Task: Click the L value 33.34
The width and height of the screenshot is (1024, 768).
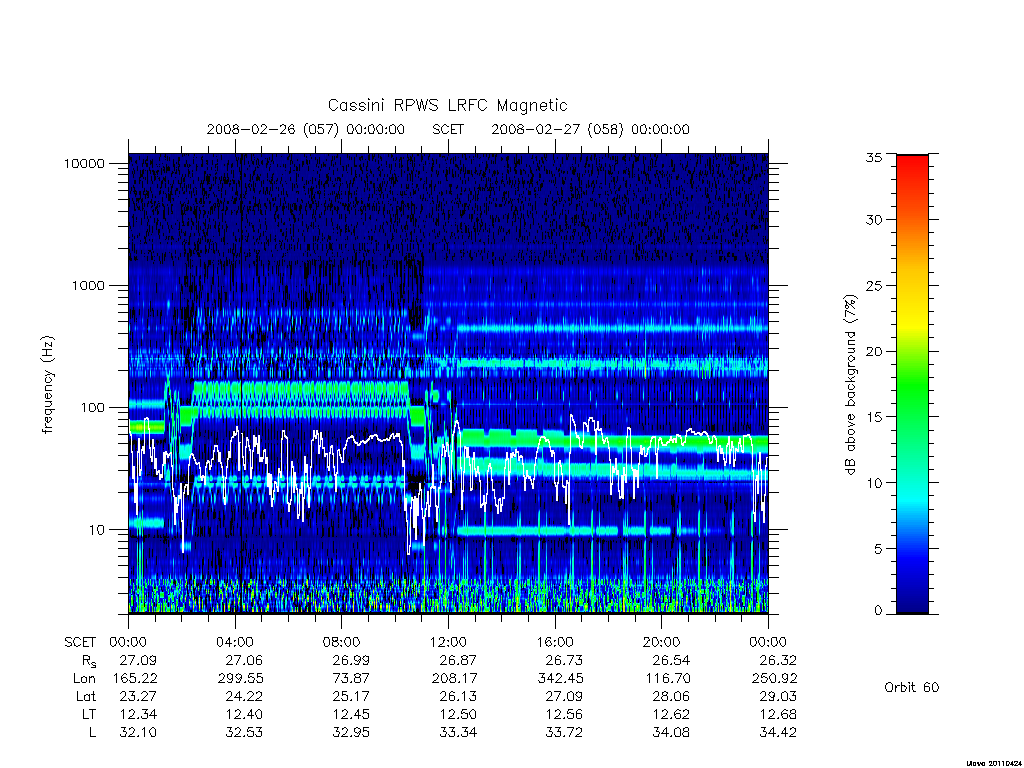Action: tap(458, 732)
